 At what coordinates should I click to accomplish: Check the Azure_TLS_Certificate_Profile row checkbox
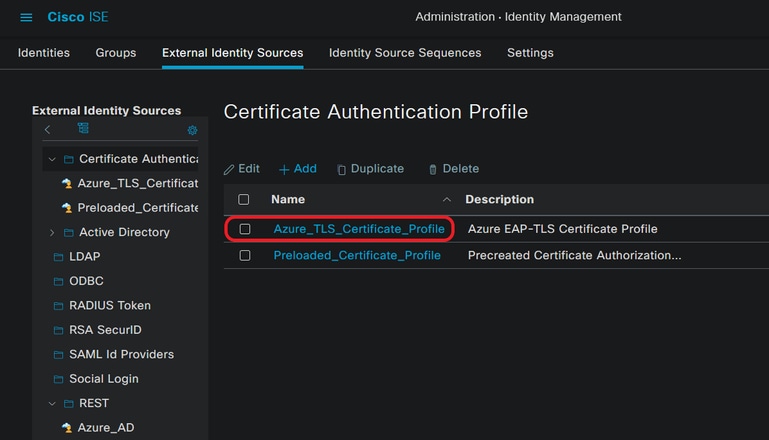click(245, 229)
